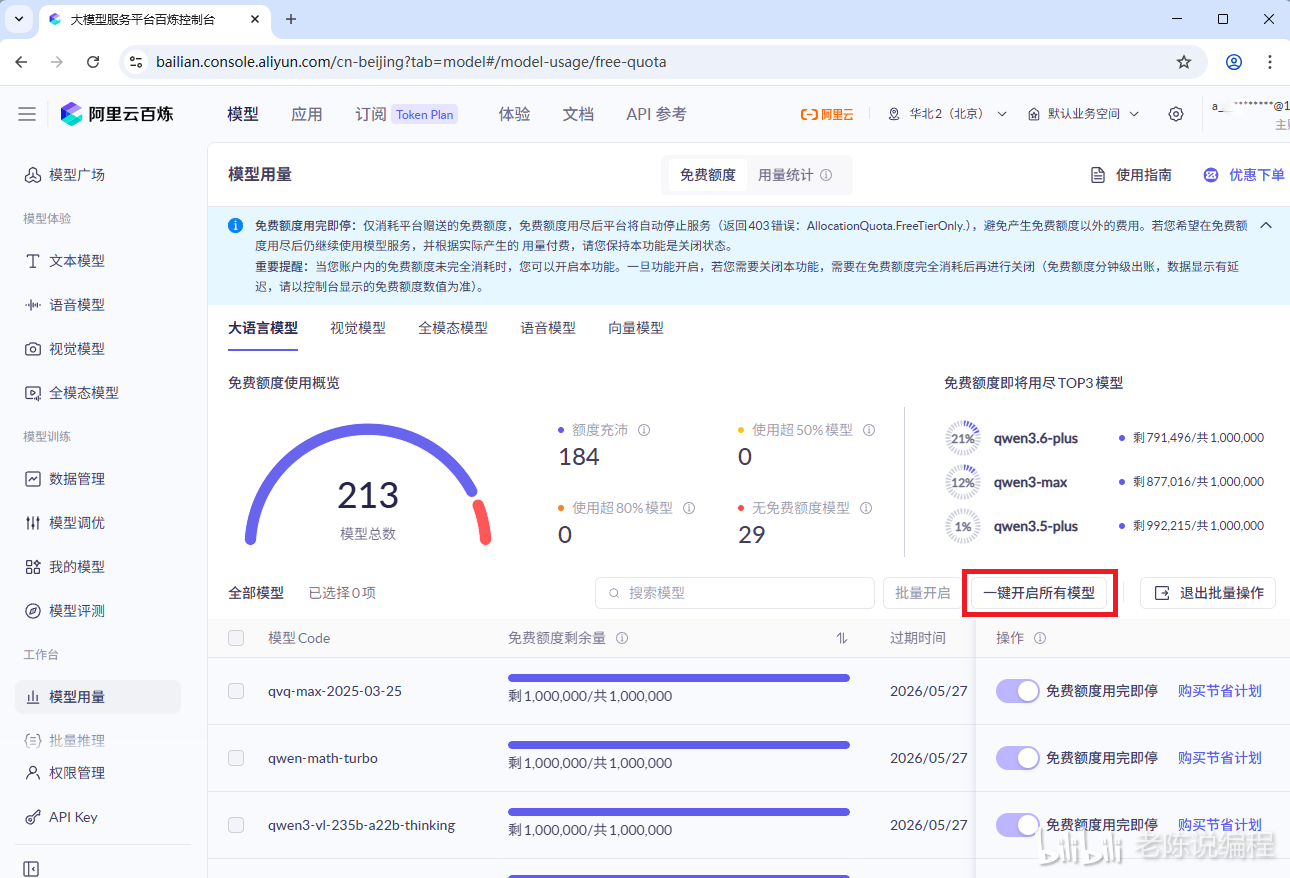
Task: Click 一键开启所有模型 button
Action: pyautogui.click(x=1039, y=593)
